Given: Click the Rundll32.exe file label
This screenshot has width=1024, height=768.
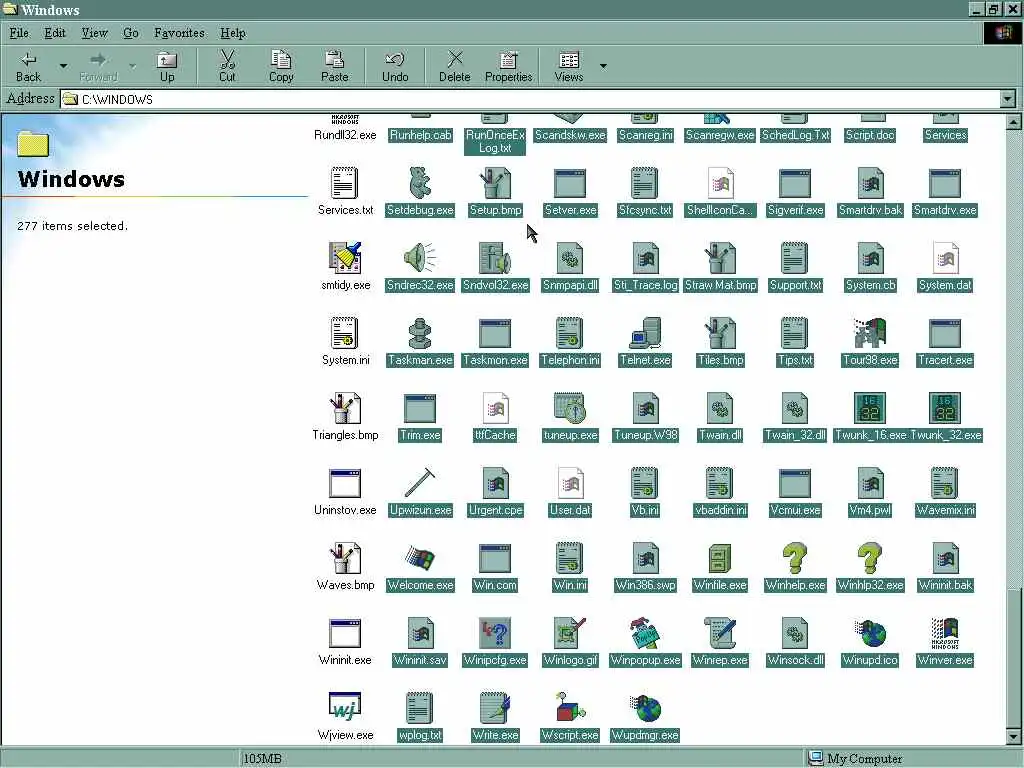Looking at the screenshot, I should coord(345,135).
